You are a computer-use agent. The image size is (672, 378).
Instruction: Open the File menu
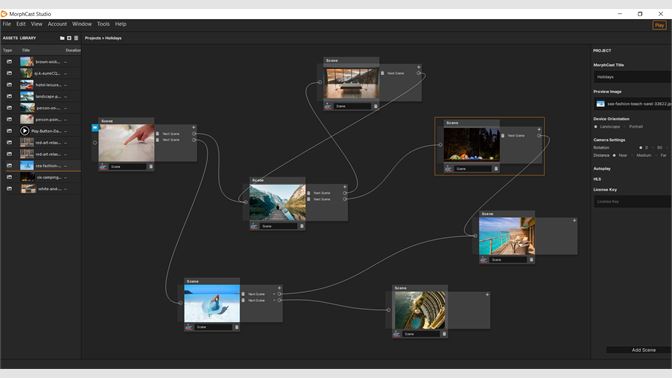pyautogui.click(x=7, y=24)
